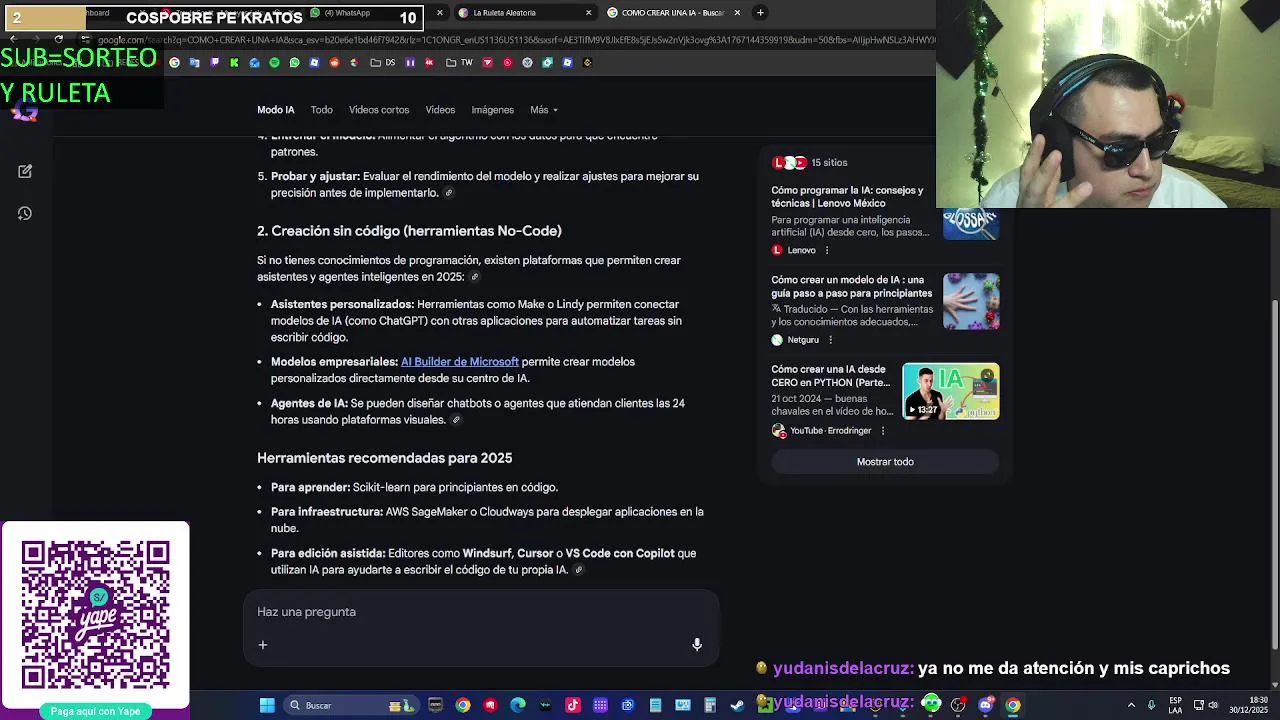This screenshot has height=720, width=1280.
Task: Switch to the Todo tab
Action: (x=321, y=110)
